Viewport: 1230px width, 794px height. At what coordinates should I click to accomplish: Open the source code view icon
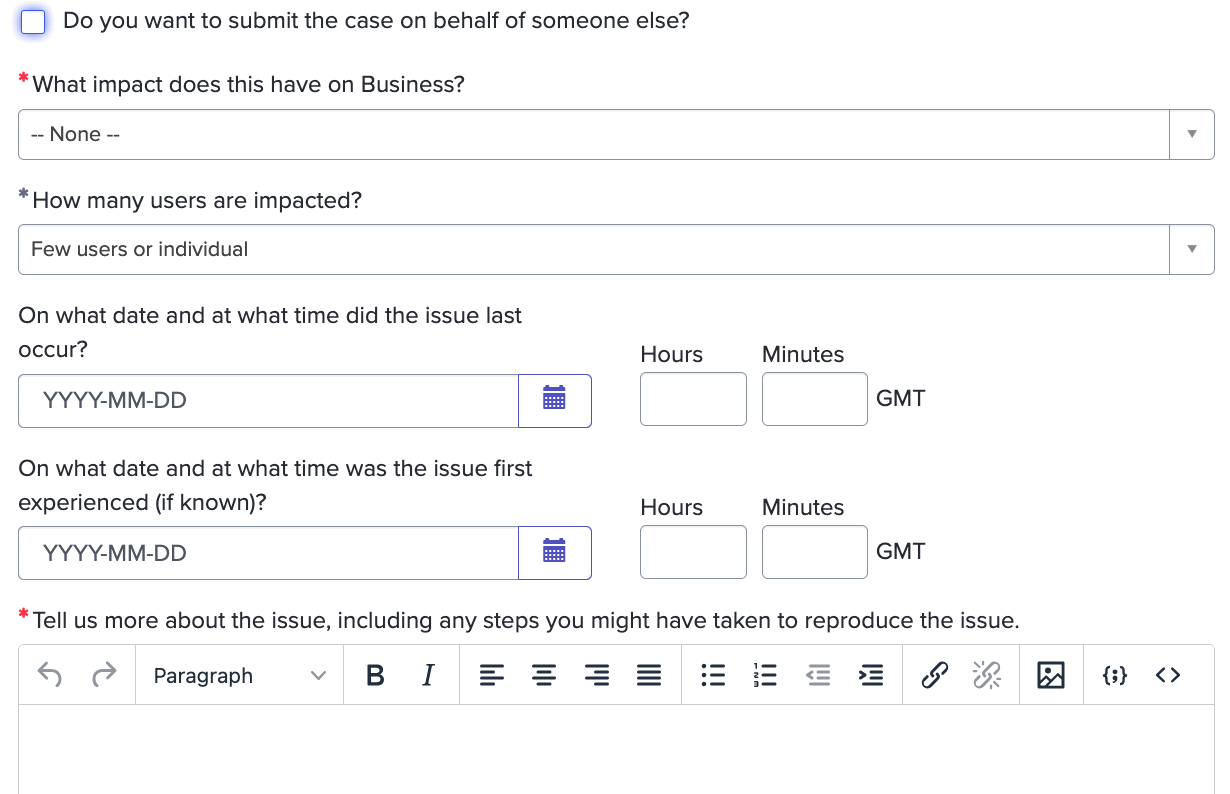pos(1167,676)
